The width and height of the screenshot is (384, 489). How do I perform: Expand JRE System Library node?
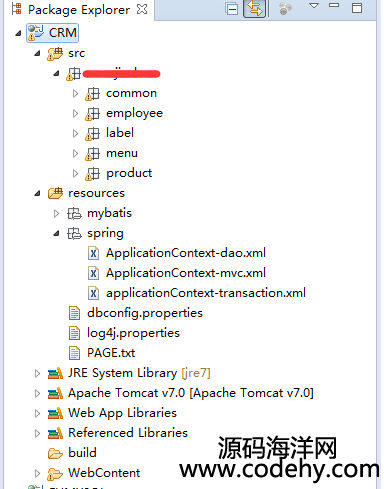[x=38, y=373]
